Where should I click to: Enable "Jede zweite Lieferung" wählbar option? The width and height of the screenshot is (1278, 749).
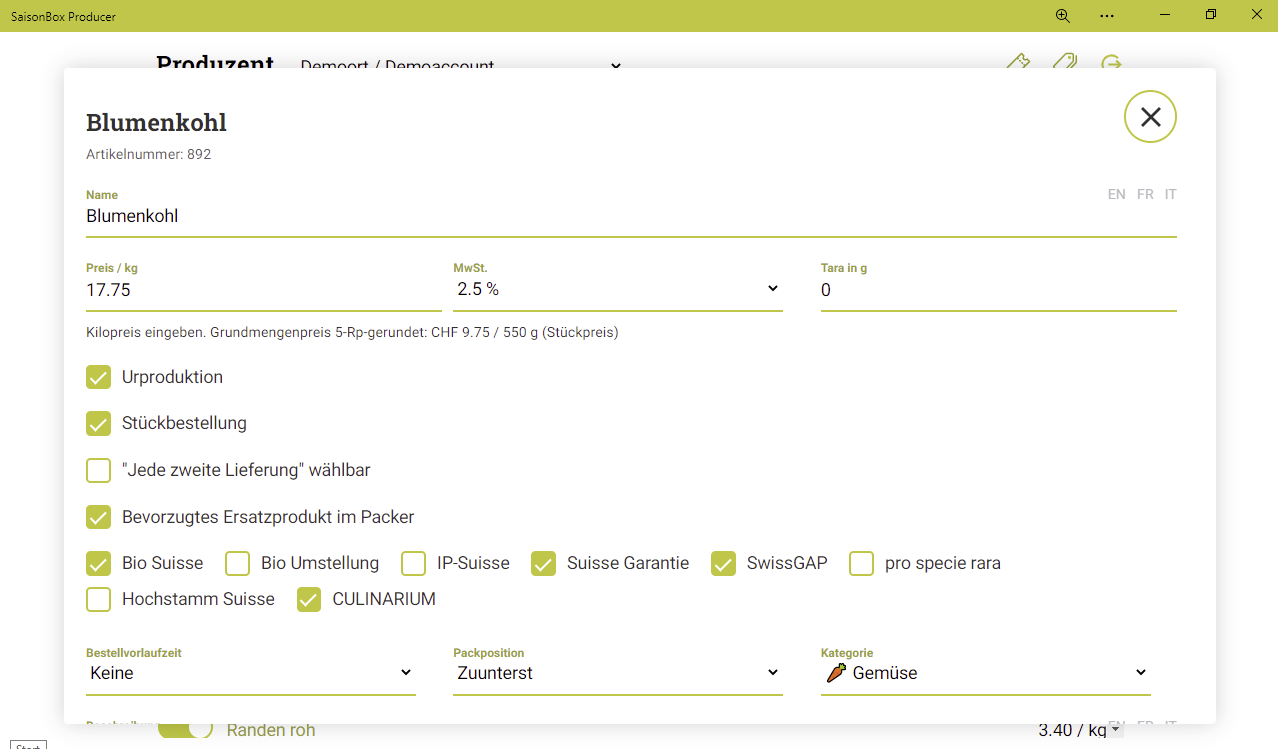(x=98, y=470)
